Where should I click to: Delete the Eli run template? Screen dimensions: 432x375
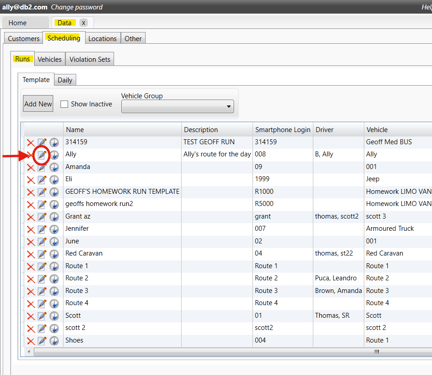[x=30, y=180]
